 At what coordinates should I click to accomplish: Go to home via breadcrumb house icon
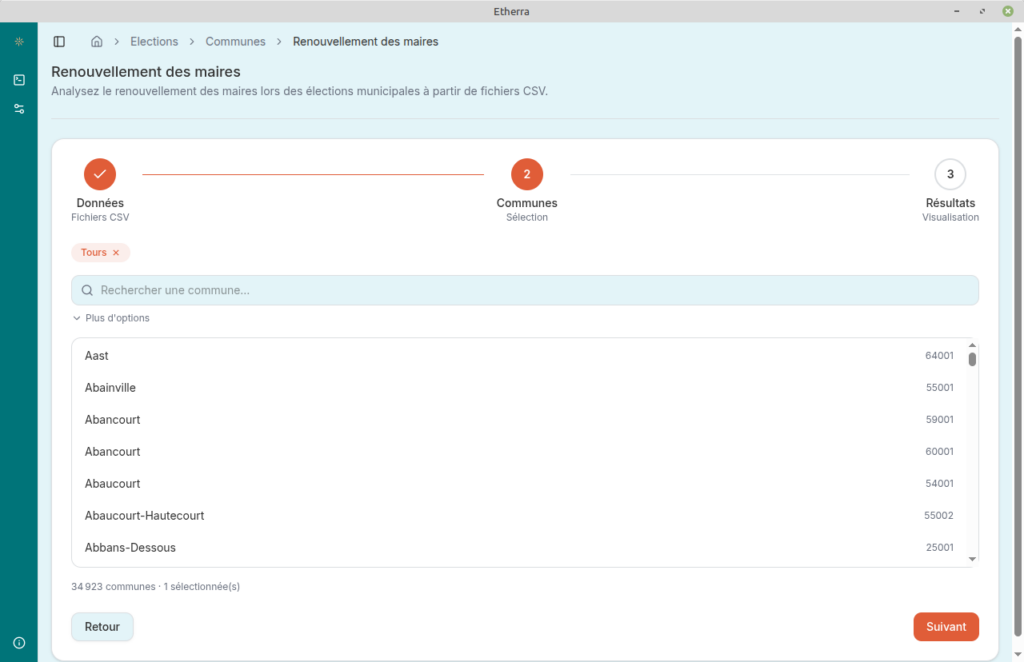point(97,42)
